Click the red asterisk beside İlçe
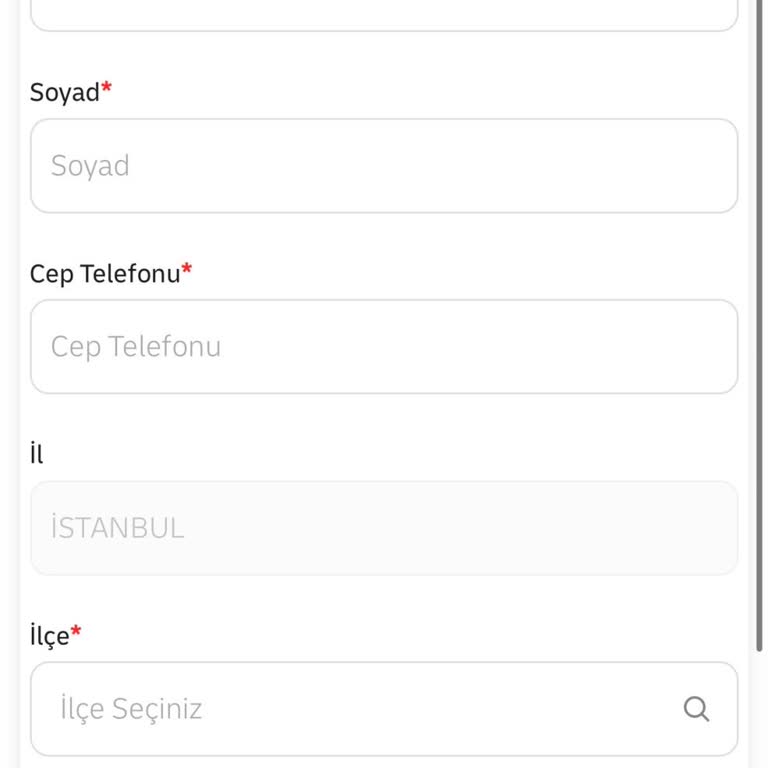 [76, 633]
